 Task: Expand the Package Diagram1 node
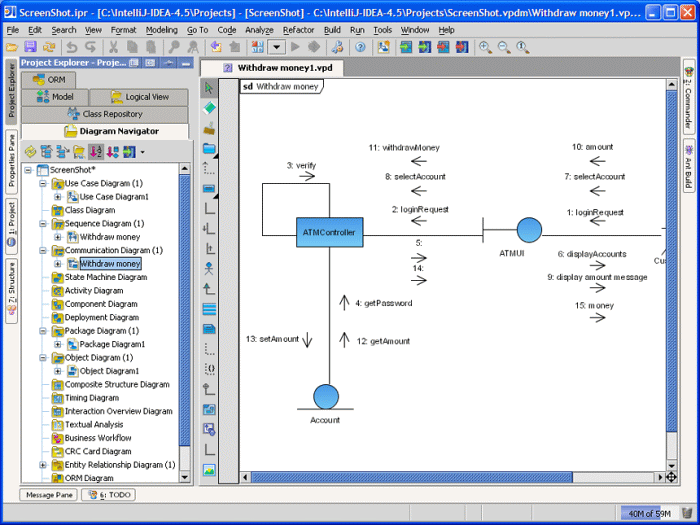tap(58, 344)
